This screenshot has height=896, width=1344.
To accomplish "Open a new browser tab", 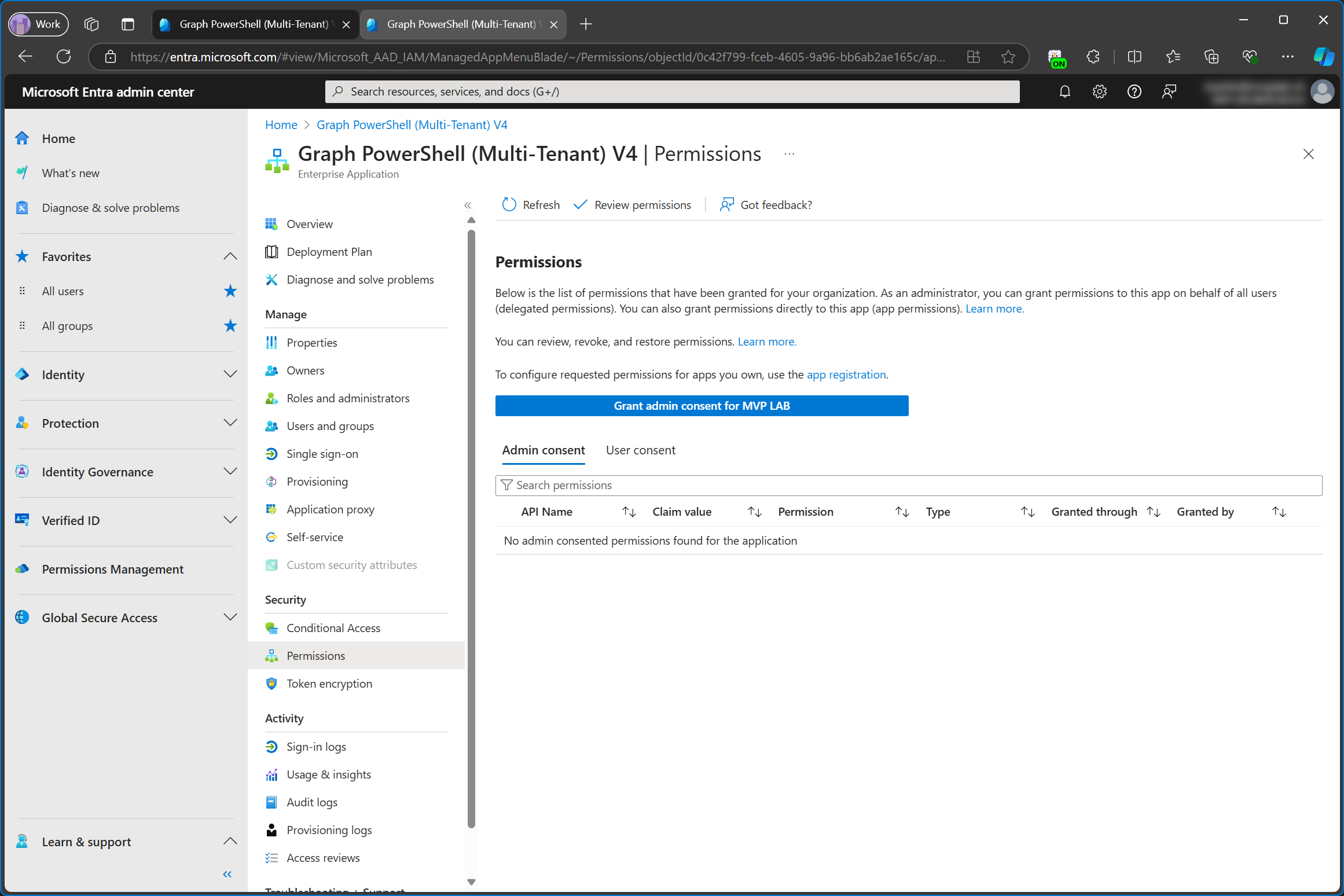I will (586, 24).
